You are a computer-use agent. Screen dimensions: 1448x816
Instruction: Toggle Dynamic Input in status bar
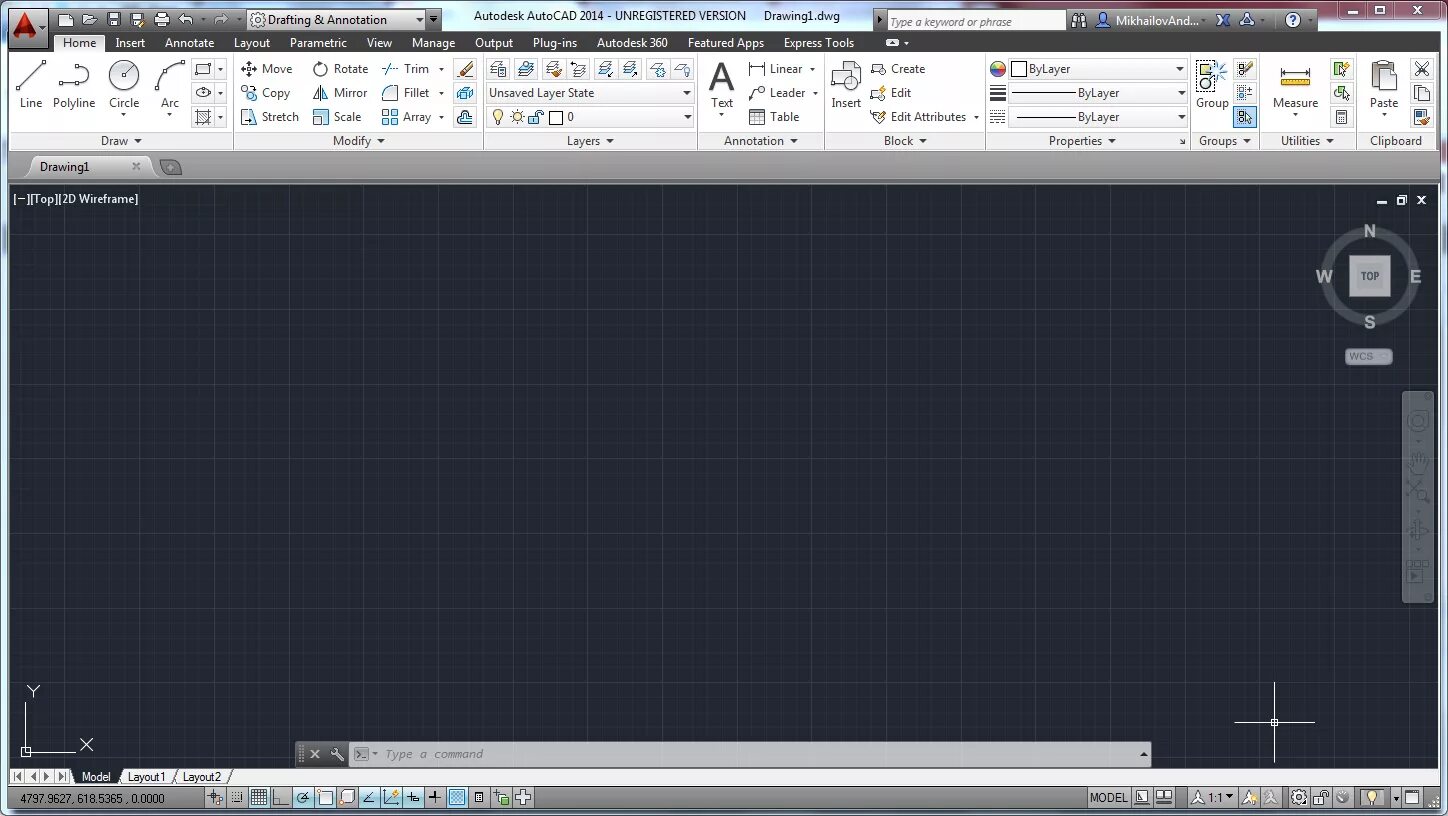point(413,798)
